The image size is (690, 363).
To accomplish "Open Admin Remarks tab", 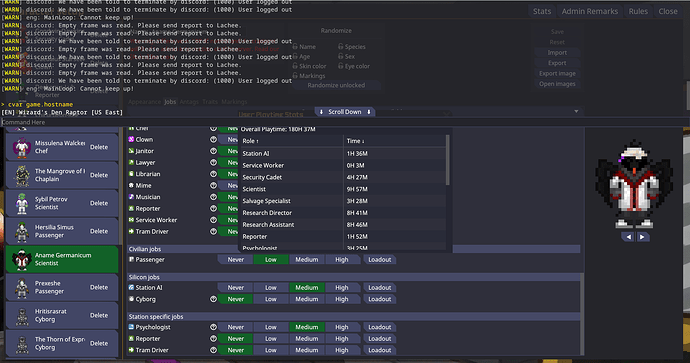I will pos(590,11).
